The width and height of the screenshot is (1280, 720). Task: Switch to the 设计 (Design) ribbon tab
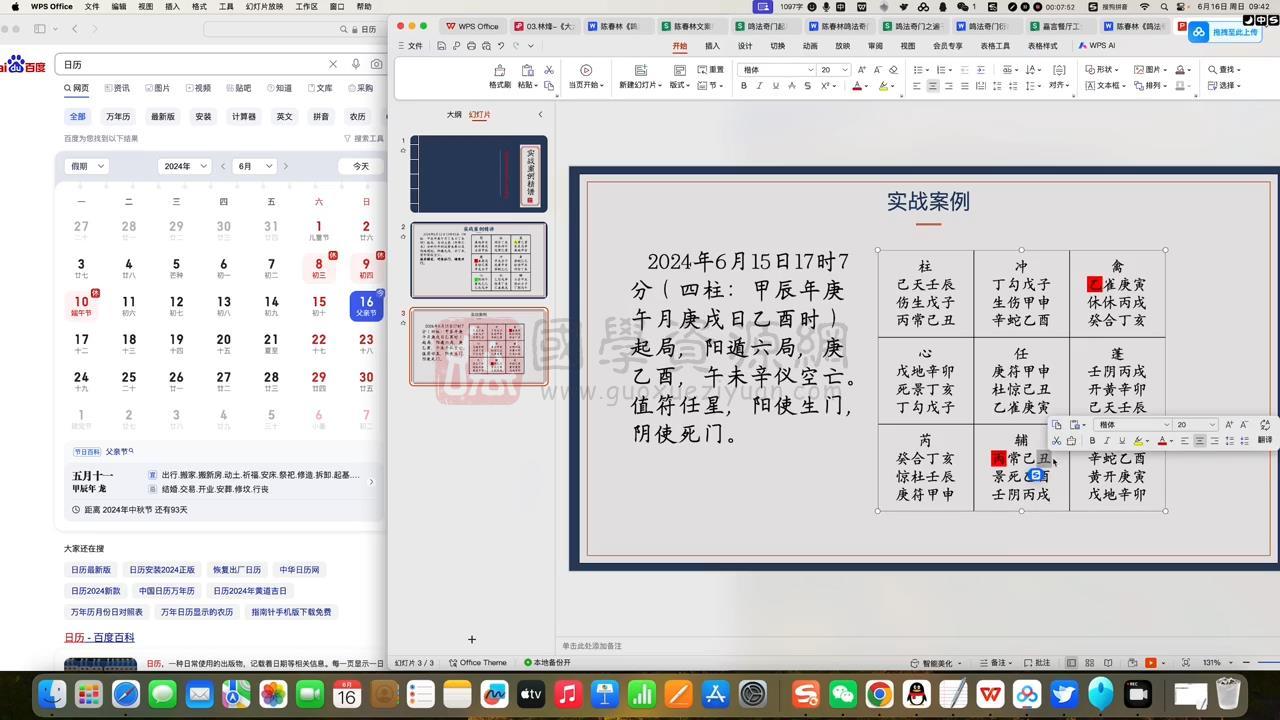pos(745,46)
